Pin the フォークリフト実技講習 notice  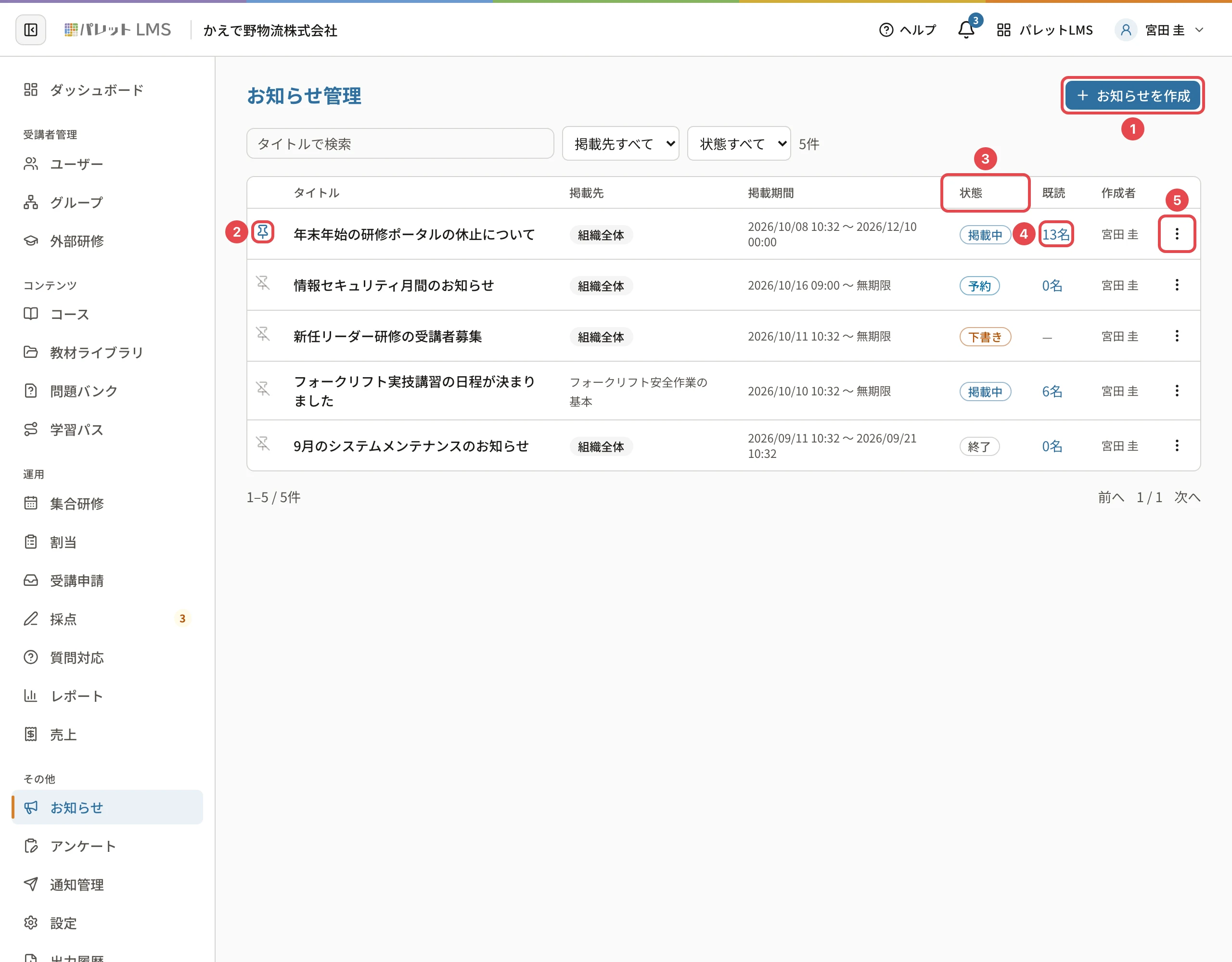[x=263, y=389]
